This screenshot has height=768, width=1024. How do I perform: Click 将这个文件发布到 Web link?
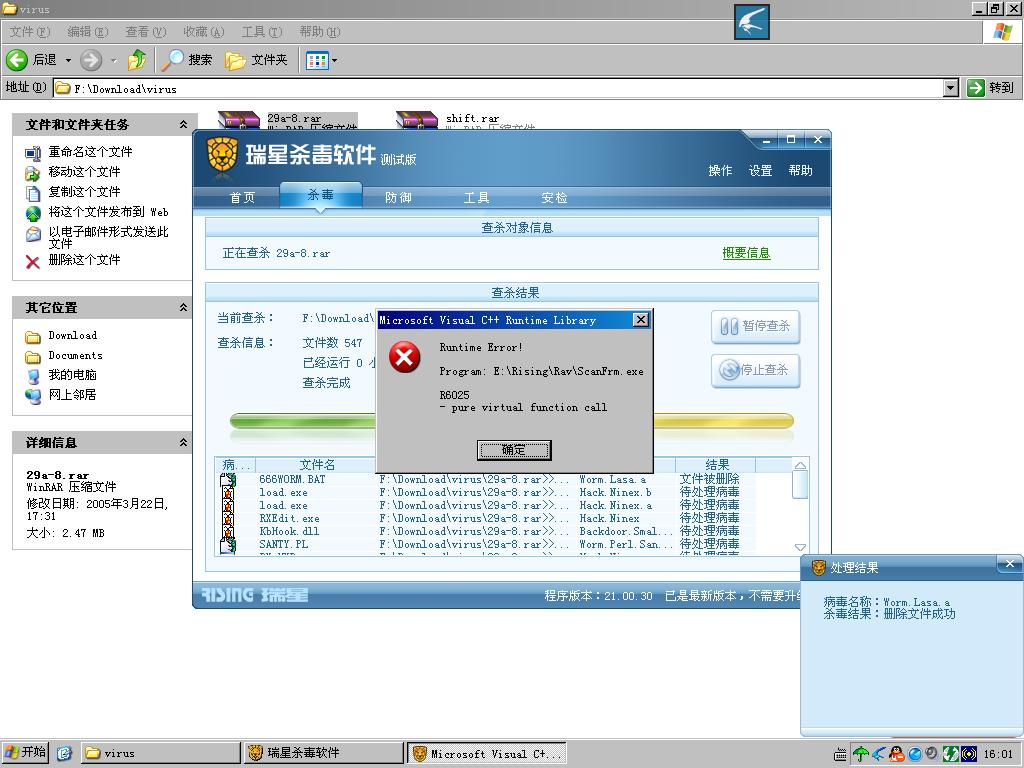click(108, 212)
